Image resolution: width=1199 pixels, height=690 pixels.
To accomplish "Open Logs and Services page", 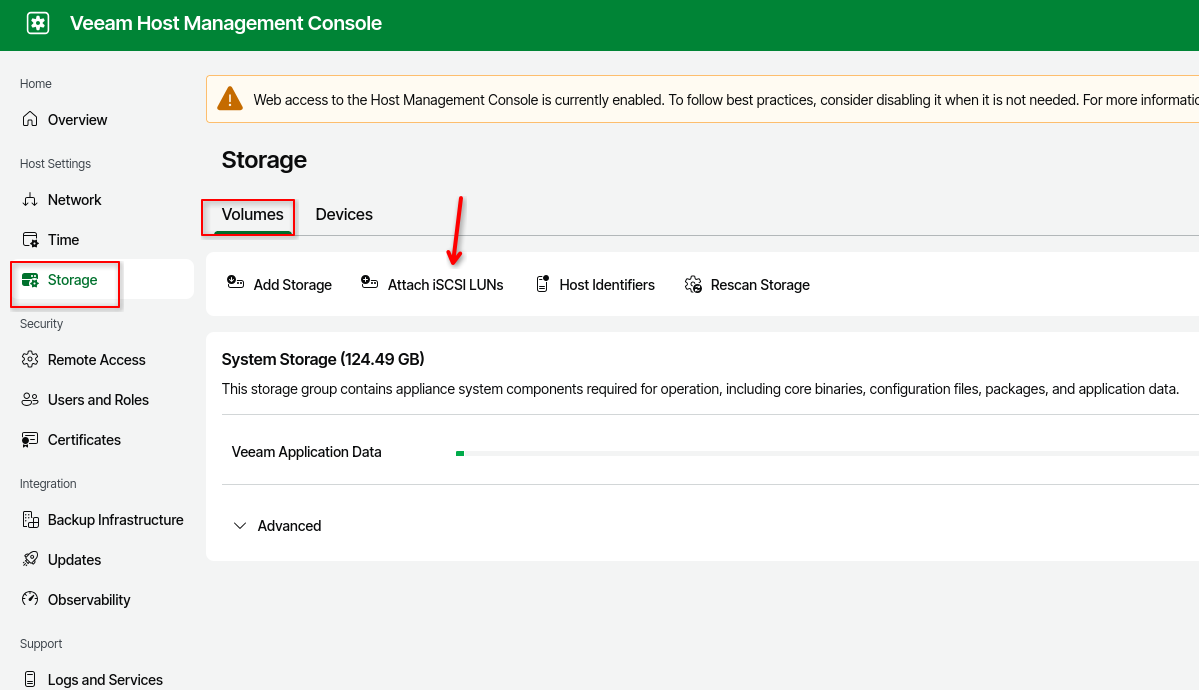I will click(x=105, y=679).
